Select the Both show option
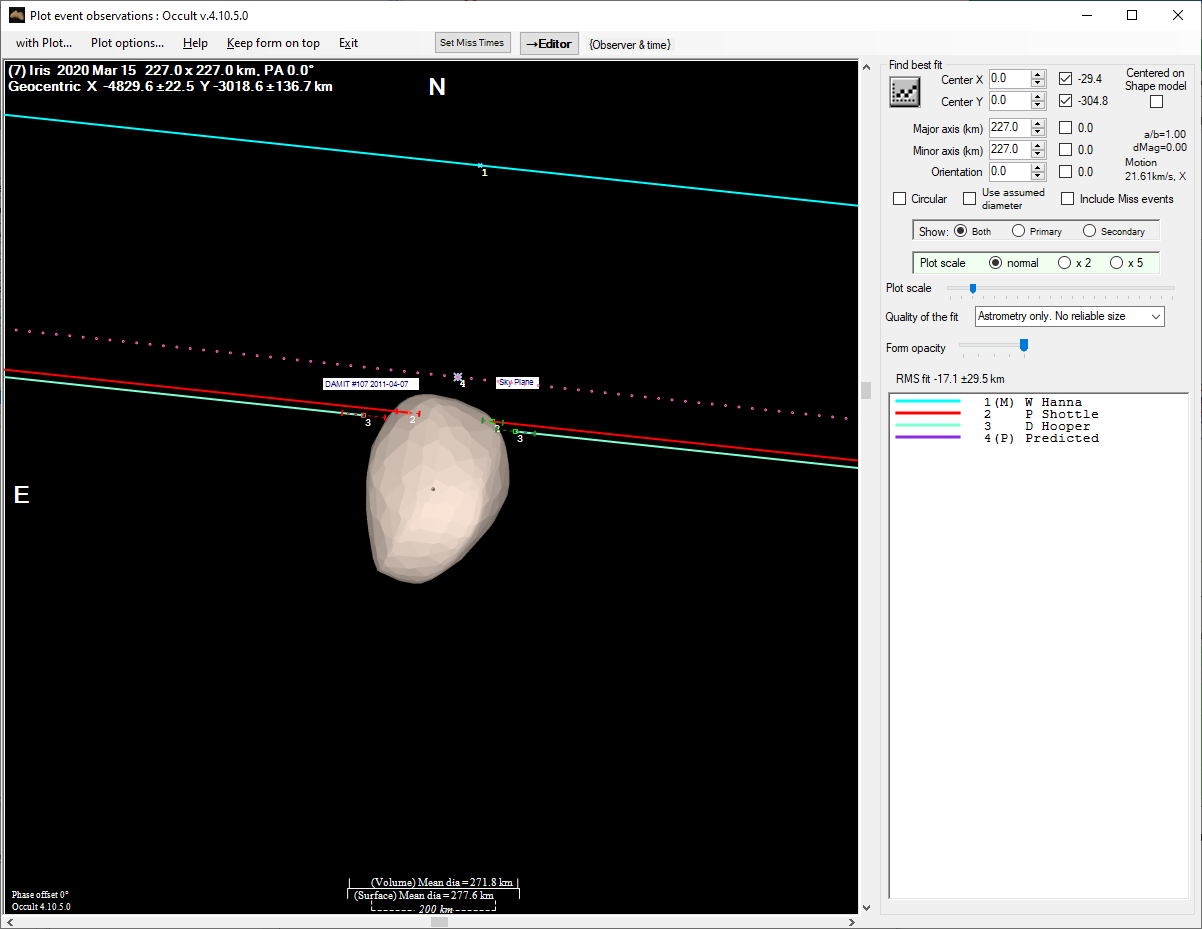The height and width of the screenshot is (929, 1202). click(x=961, y=231)
